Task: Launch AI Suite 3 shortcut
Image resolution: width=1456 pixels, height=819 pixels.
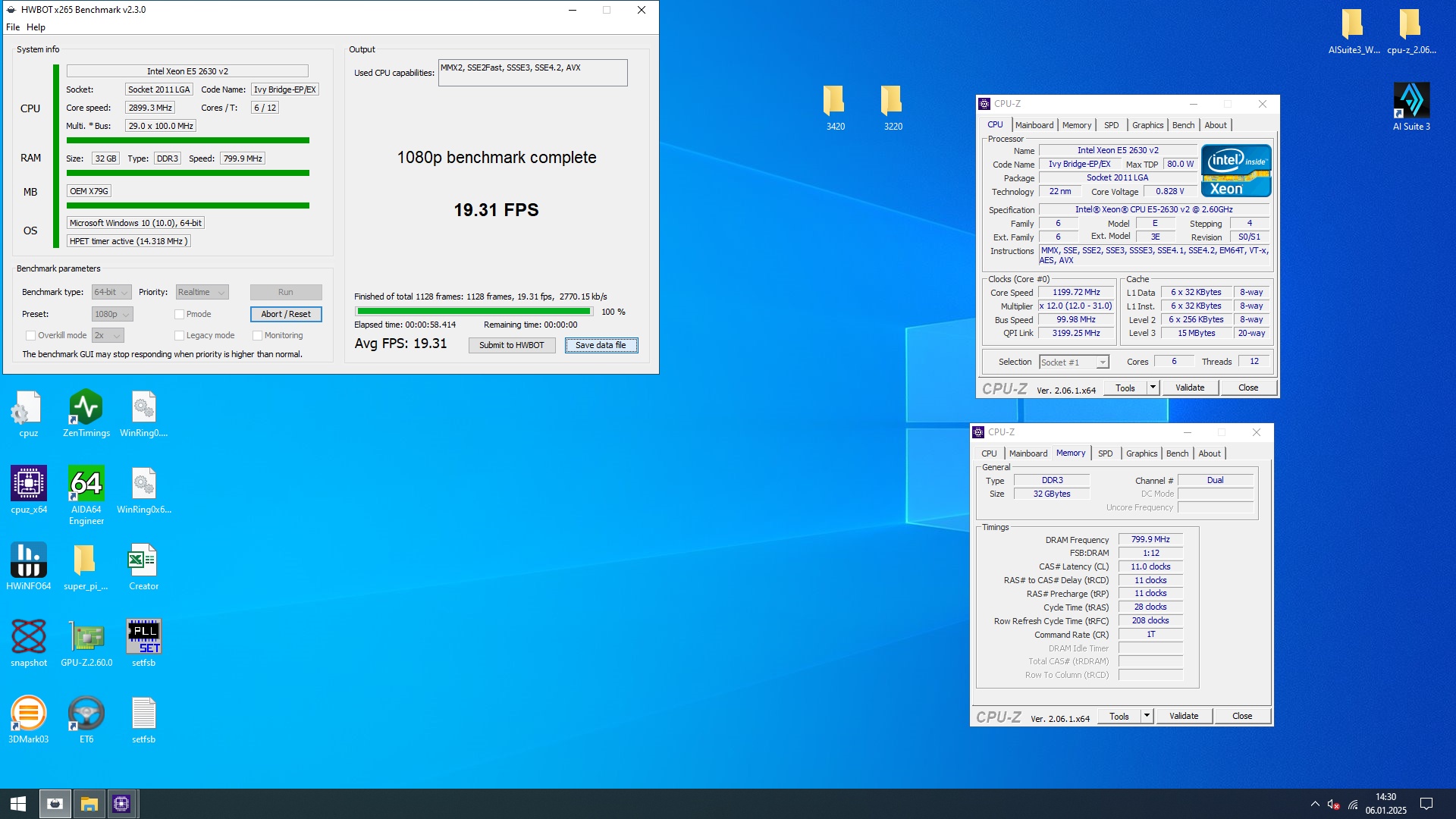Action: (1411, 108)
